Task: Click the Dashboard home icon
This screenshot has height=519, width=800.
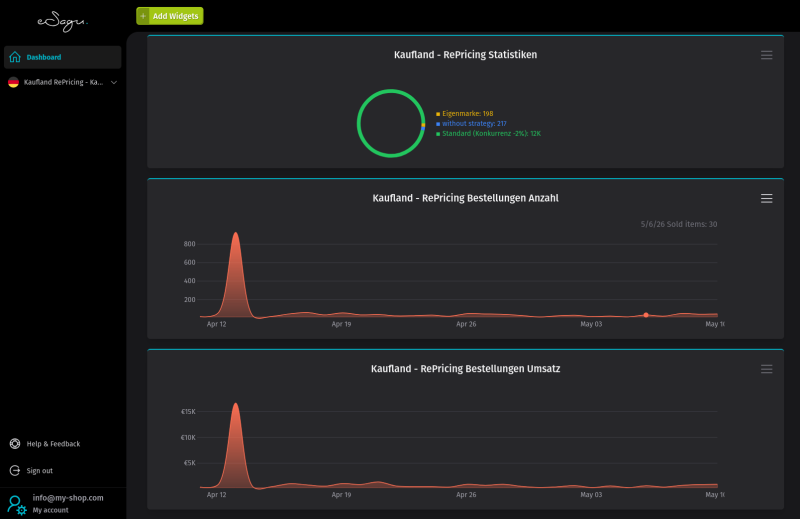Action: pos(15,57)
